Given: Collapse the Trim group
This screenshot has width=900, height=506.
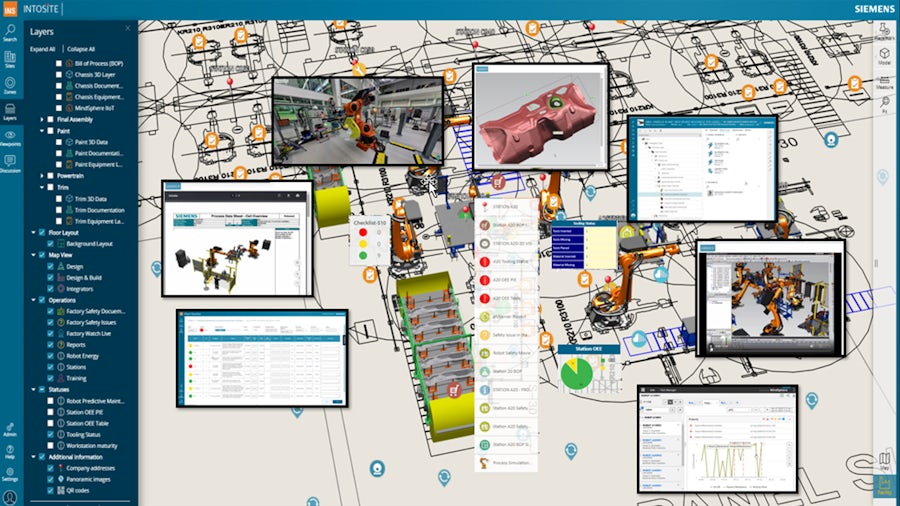Looking at the screenshot, I should pos(42,187).
